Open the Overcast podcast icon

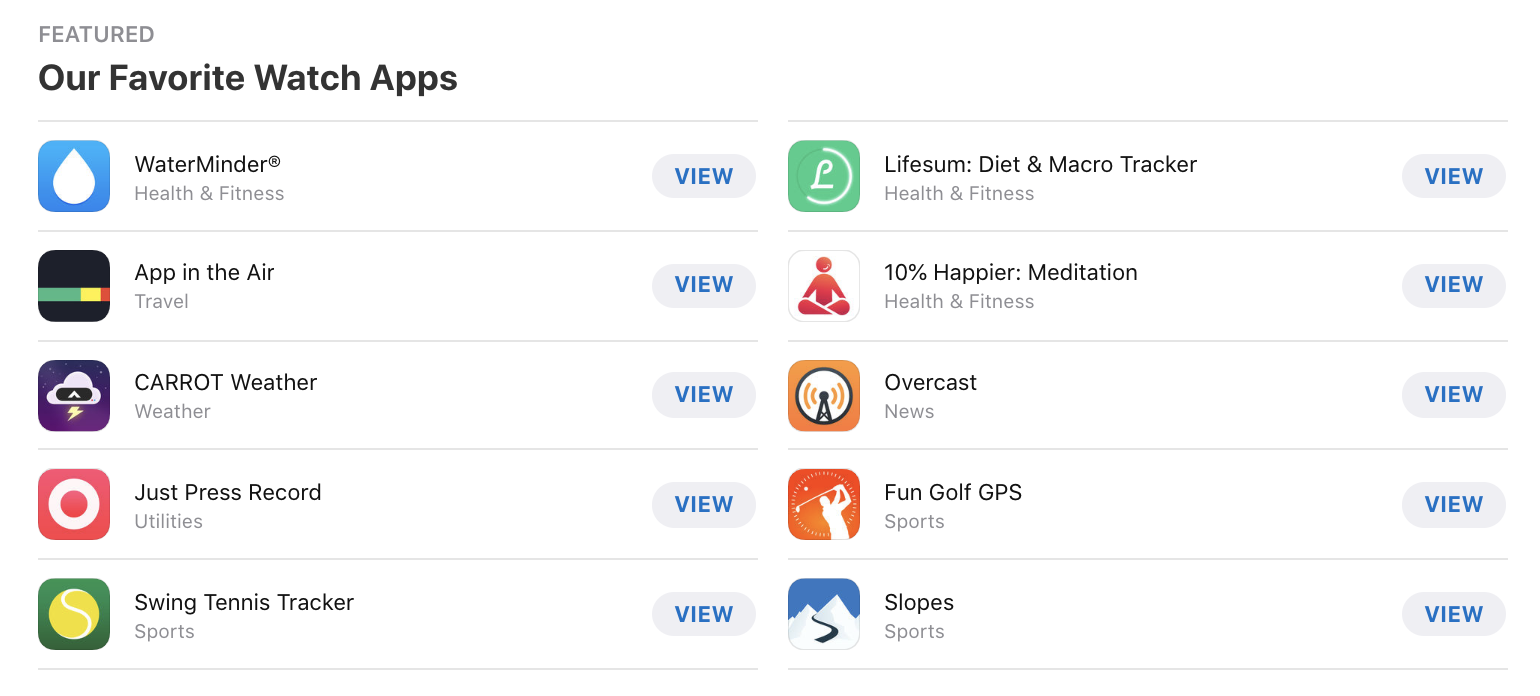824,396
